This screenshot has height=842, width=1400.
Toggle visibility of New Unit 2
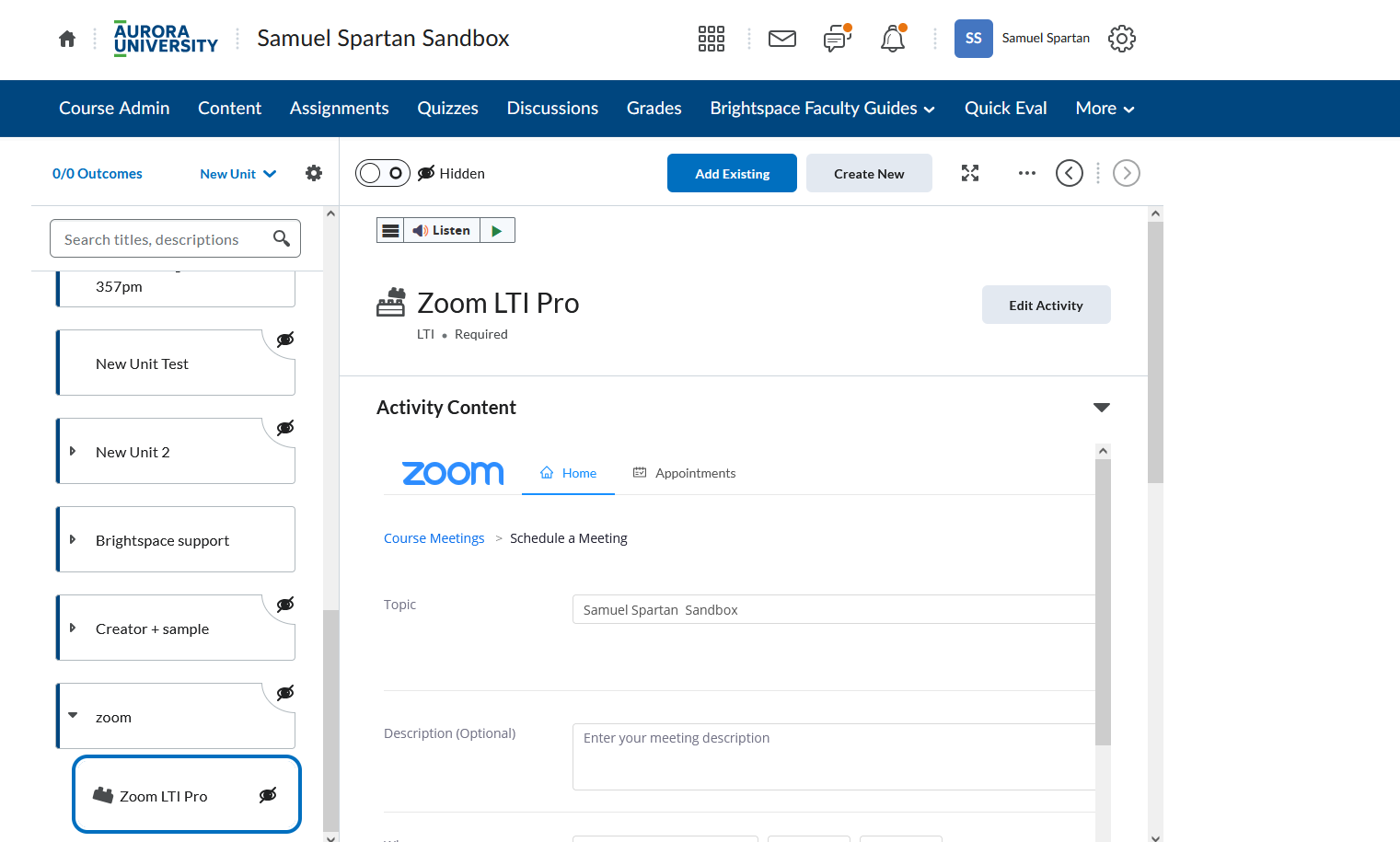(285, 428)
